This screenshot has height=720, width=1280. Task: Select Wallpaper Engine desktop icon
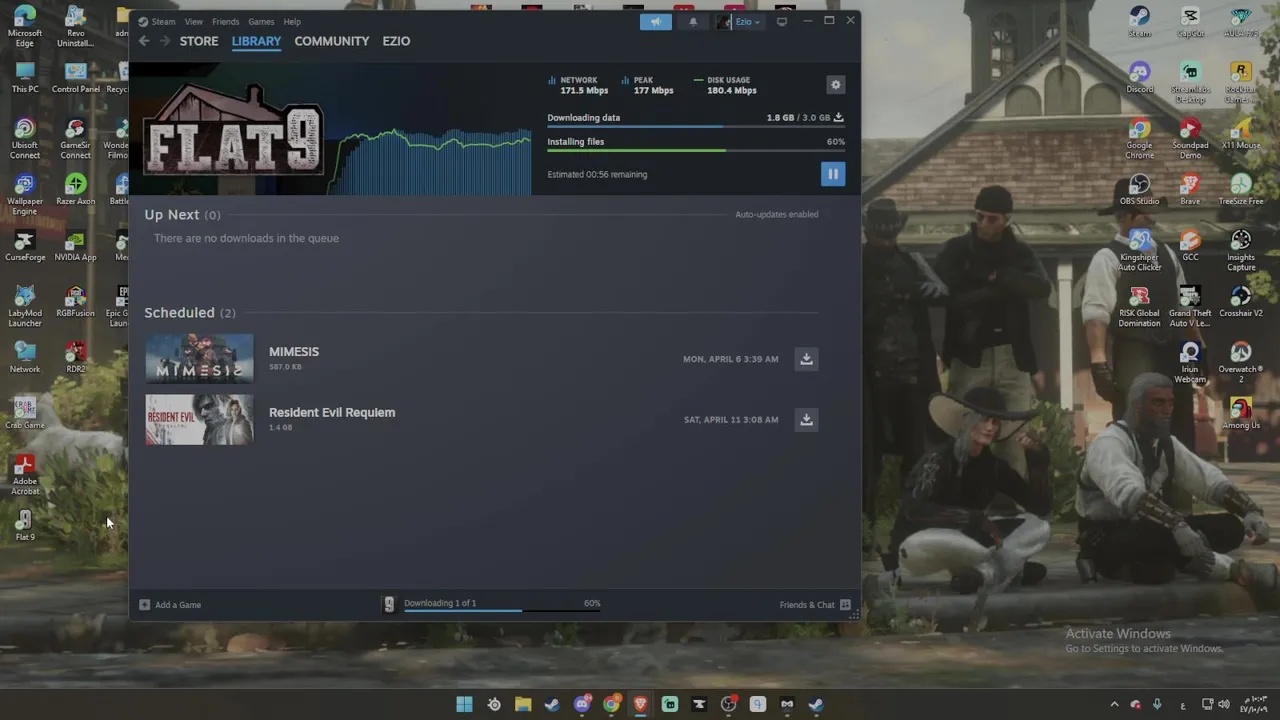pos(24,194)
